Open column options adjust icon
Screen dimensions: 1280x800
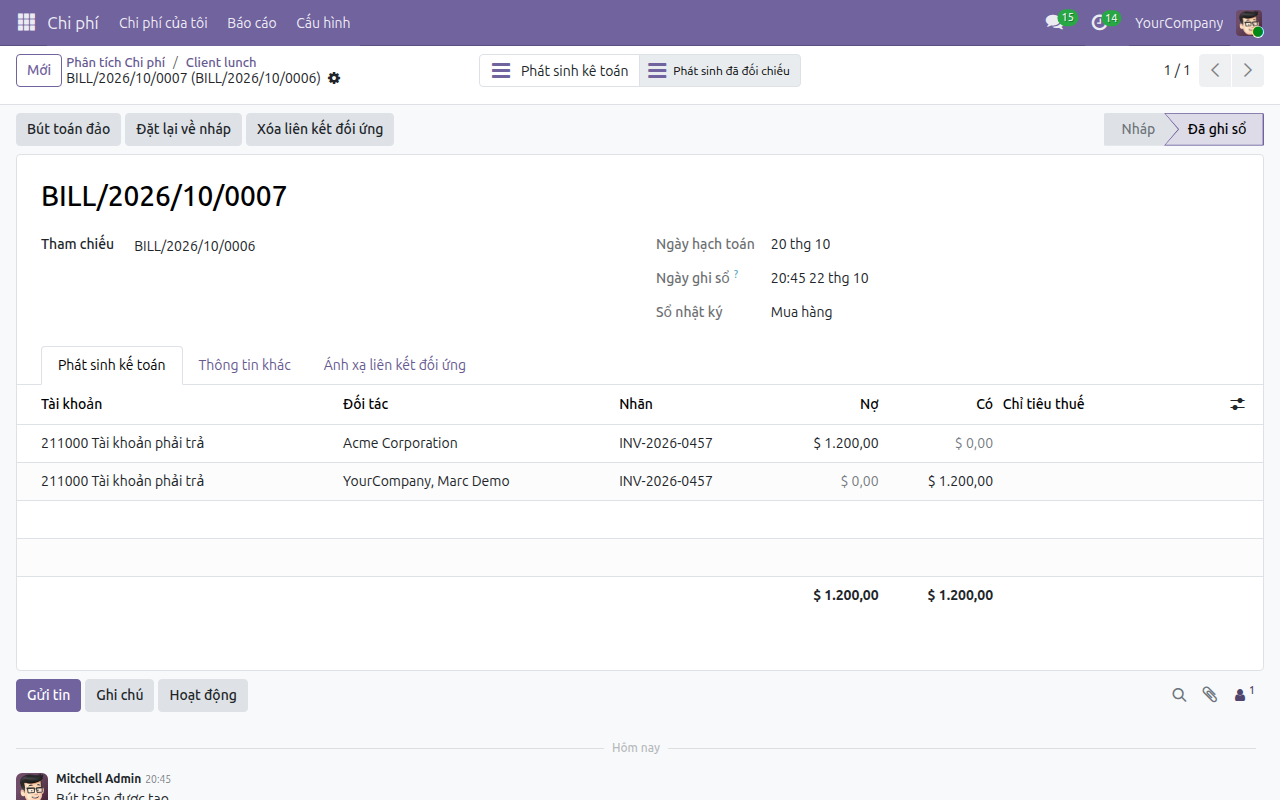pyautogui.click(x=1238, y=404)
